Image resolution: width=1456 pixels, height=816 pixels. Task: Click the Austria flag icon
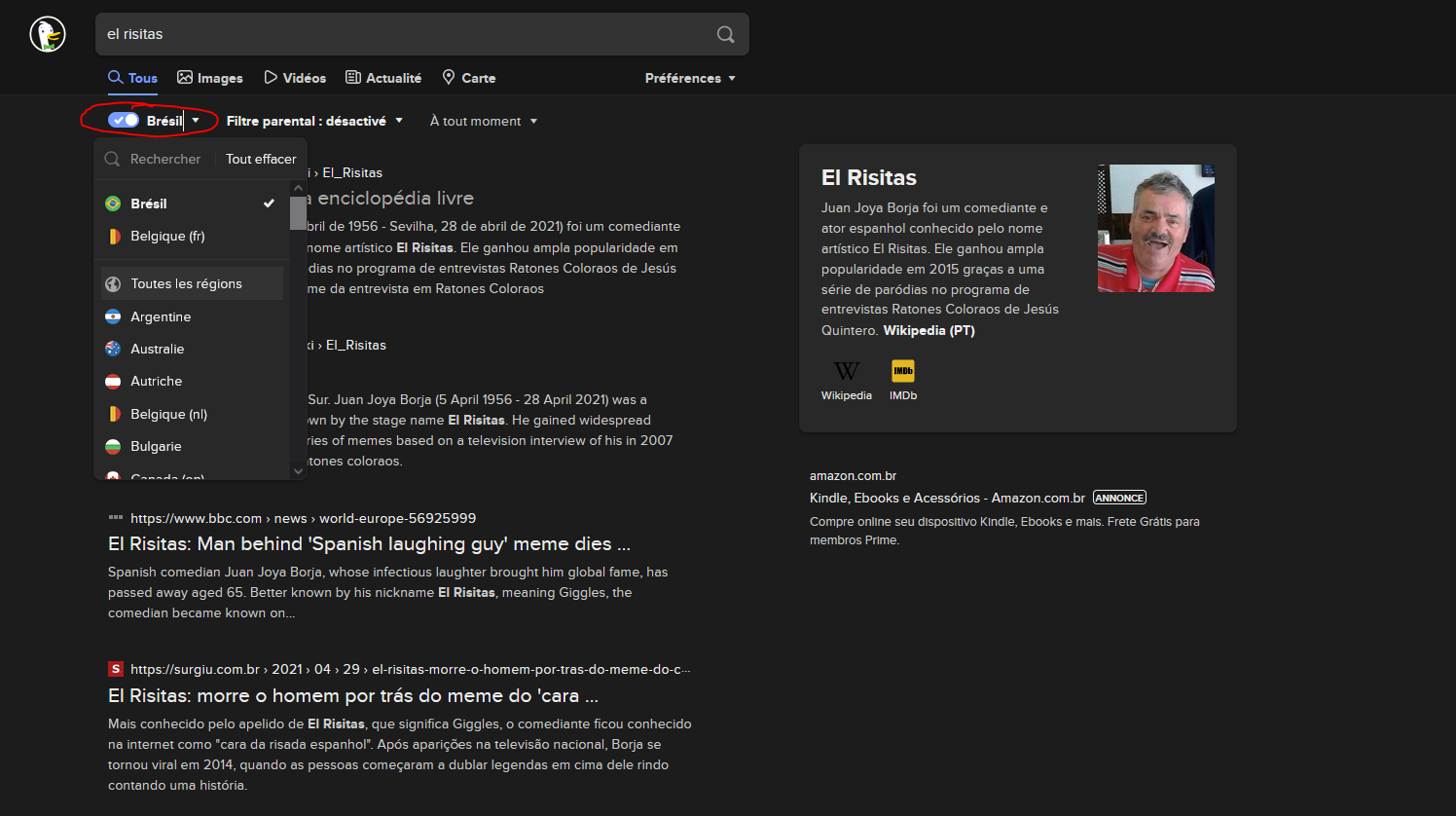tap(113, 381)
